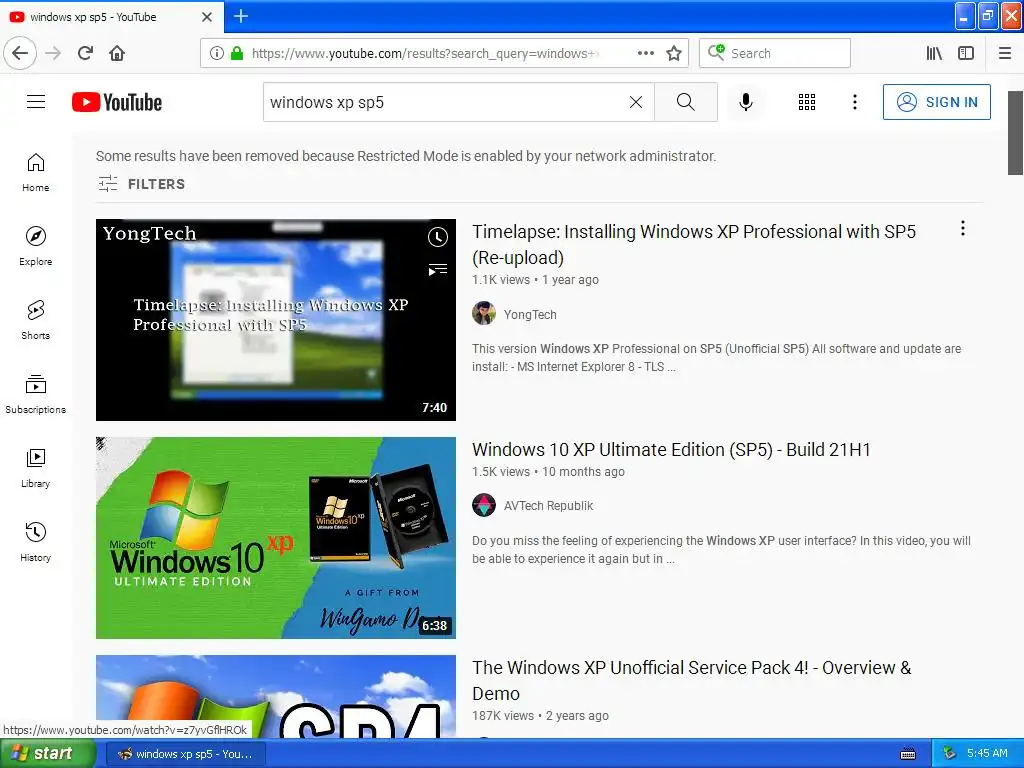Submit search with magnifier button
Viewport: 1024px width, 768px height.
click(686, 102)
